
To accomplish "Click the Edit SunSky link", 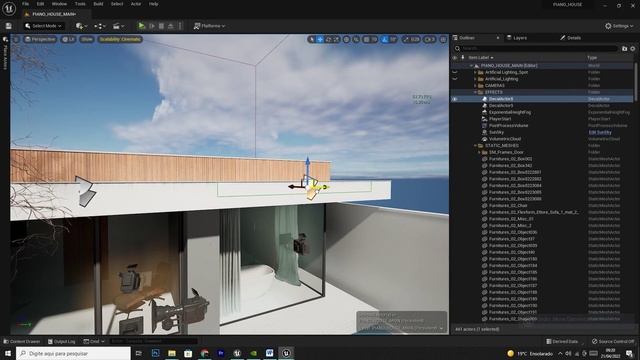I will (x=600, y=132).
